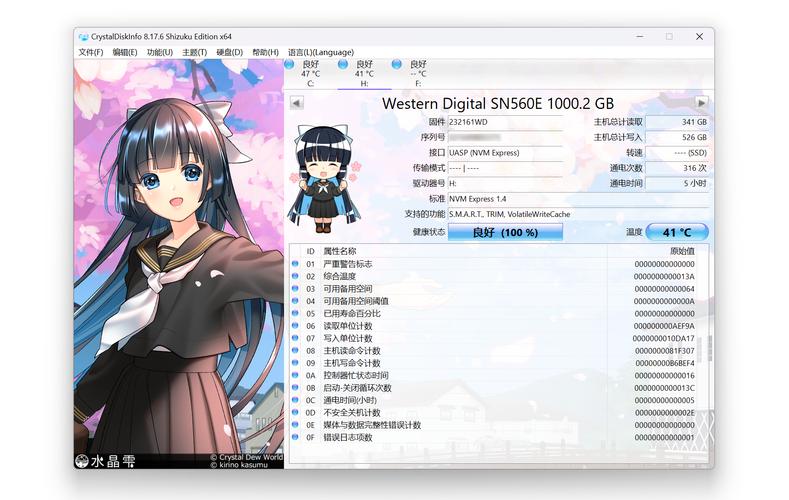Click the power-on hours value 5 小时
This screenshot has height=500, width=789.
pos(677,184)
